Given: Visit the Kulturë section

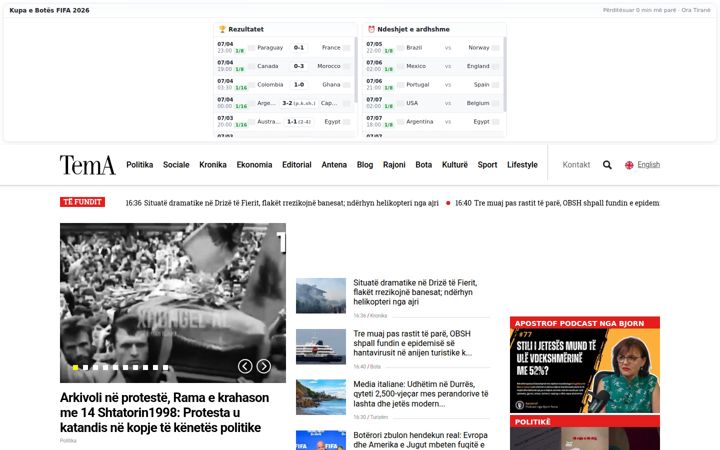Looking at the screenshot, I should click(455, 165).
